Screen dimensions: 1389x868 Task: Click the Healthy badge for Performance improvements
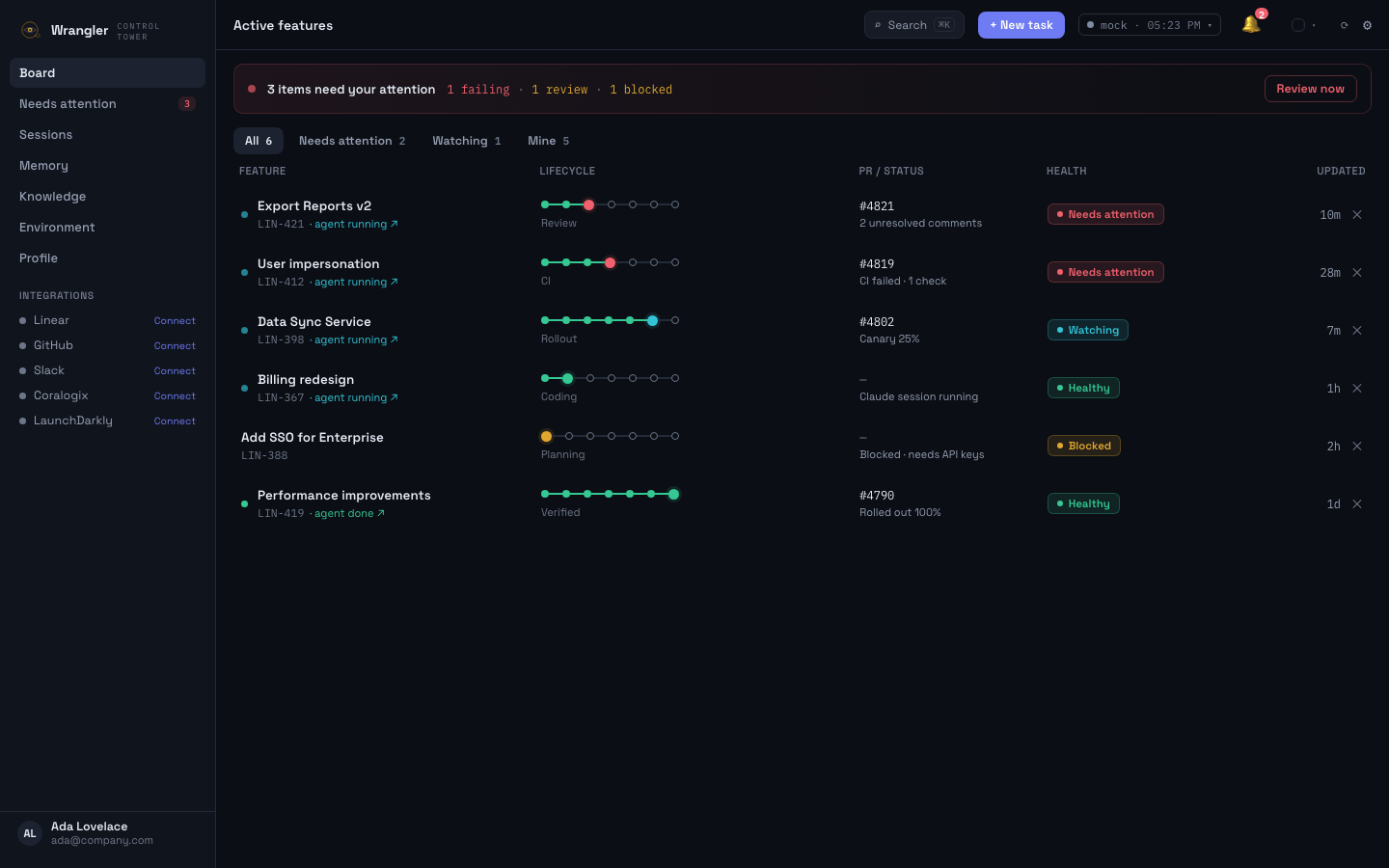click(1083, 503)
